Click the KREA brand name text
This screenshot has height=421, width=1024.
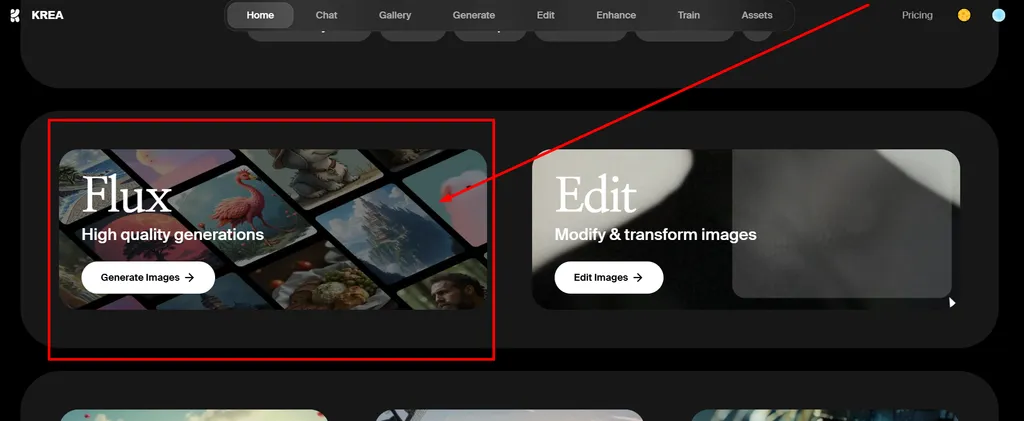pos(47,15)
